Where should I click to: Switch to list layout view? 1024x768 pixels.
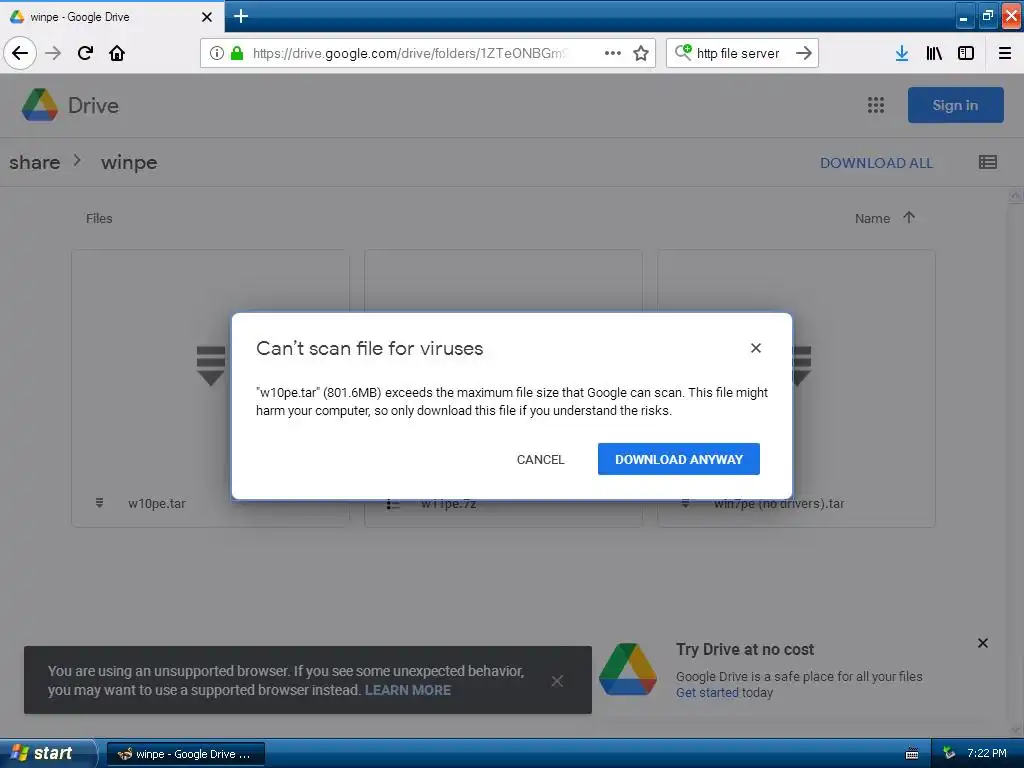(x=987, y=162)
